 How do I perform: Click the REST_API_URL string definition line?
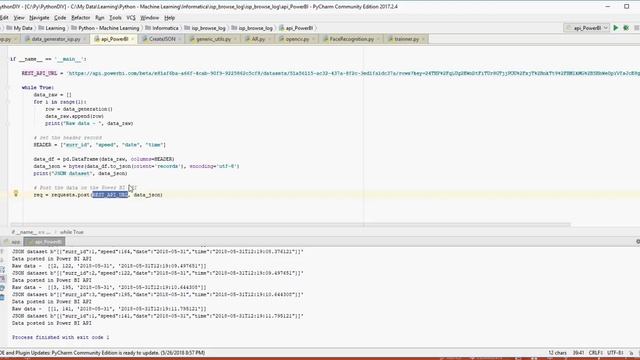[x=331, y=73]
